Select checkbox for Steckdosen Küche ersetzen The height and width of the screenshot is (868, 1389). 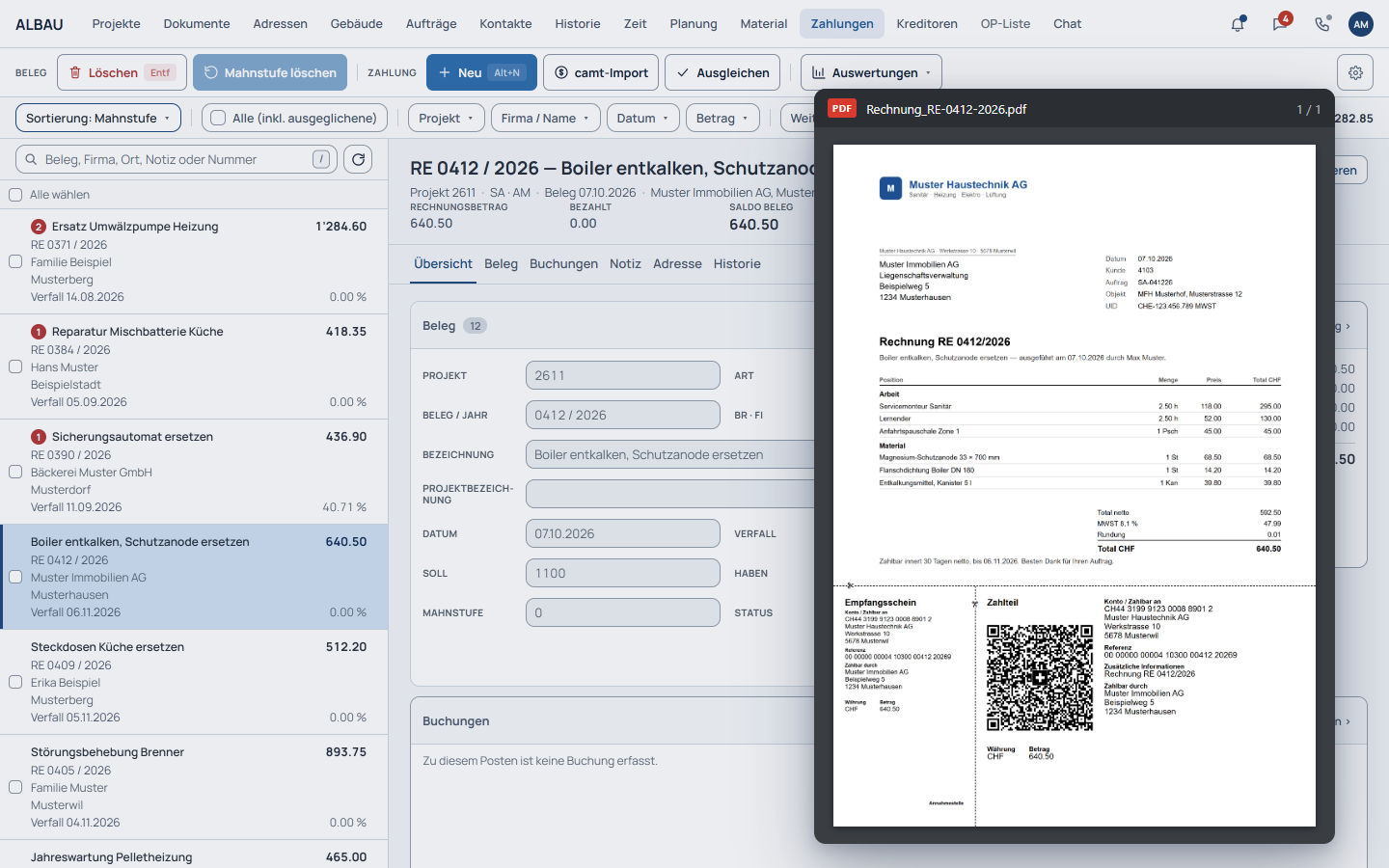[x=15, y=682]
